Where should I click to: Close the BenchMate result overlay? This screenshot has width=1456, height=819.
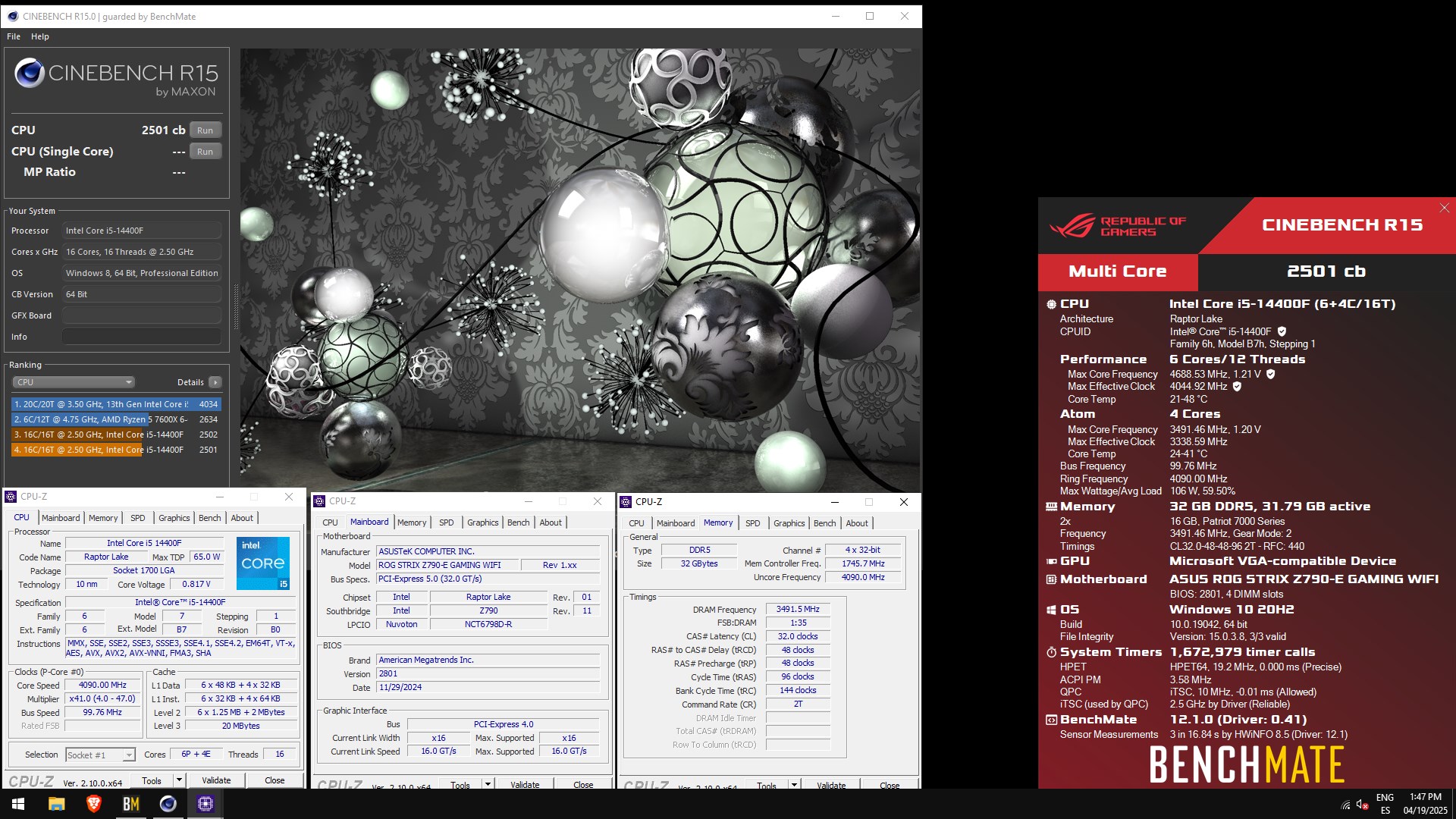(x=1444, y=208)
